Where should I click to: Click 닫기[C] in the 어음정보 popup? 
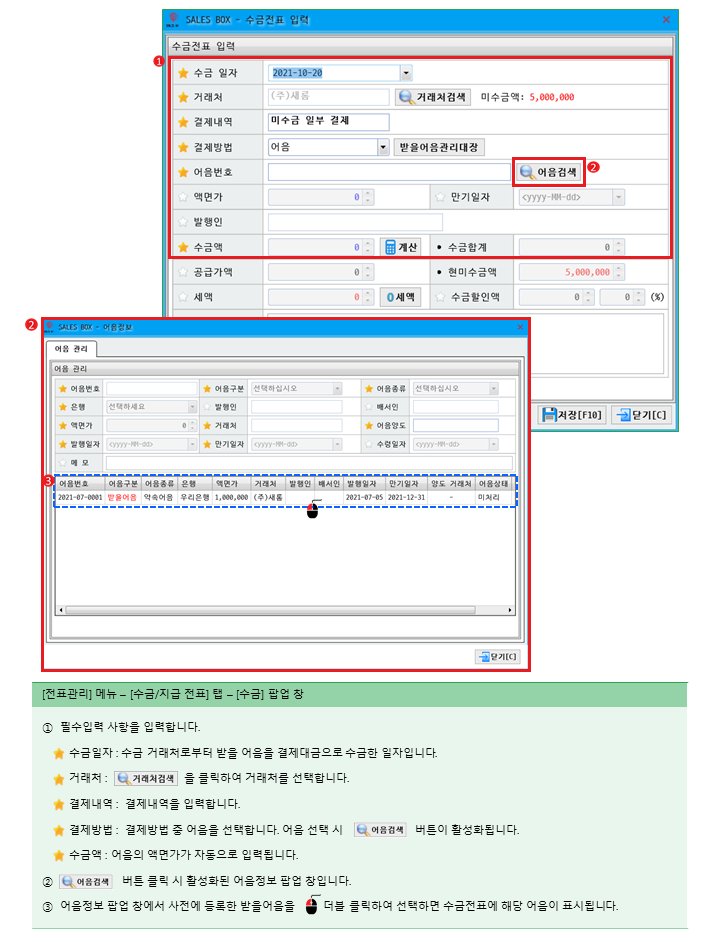coord(497,656)
